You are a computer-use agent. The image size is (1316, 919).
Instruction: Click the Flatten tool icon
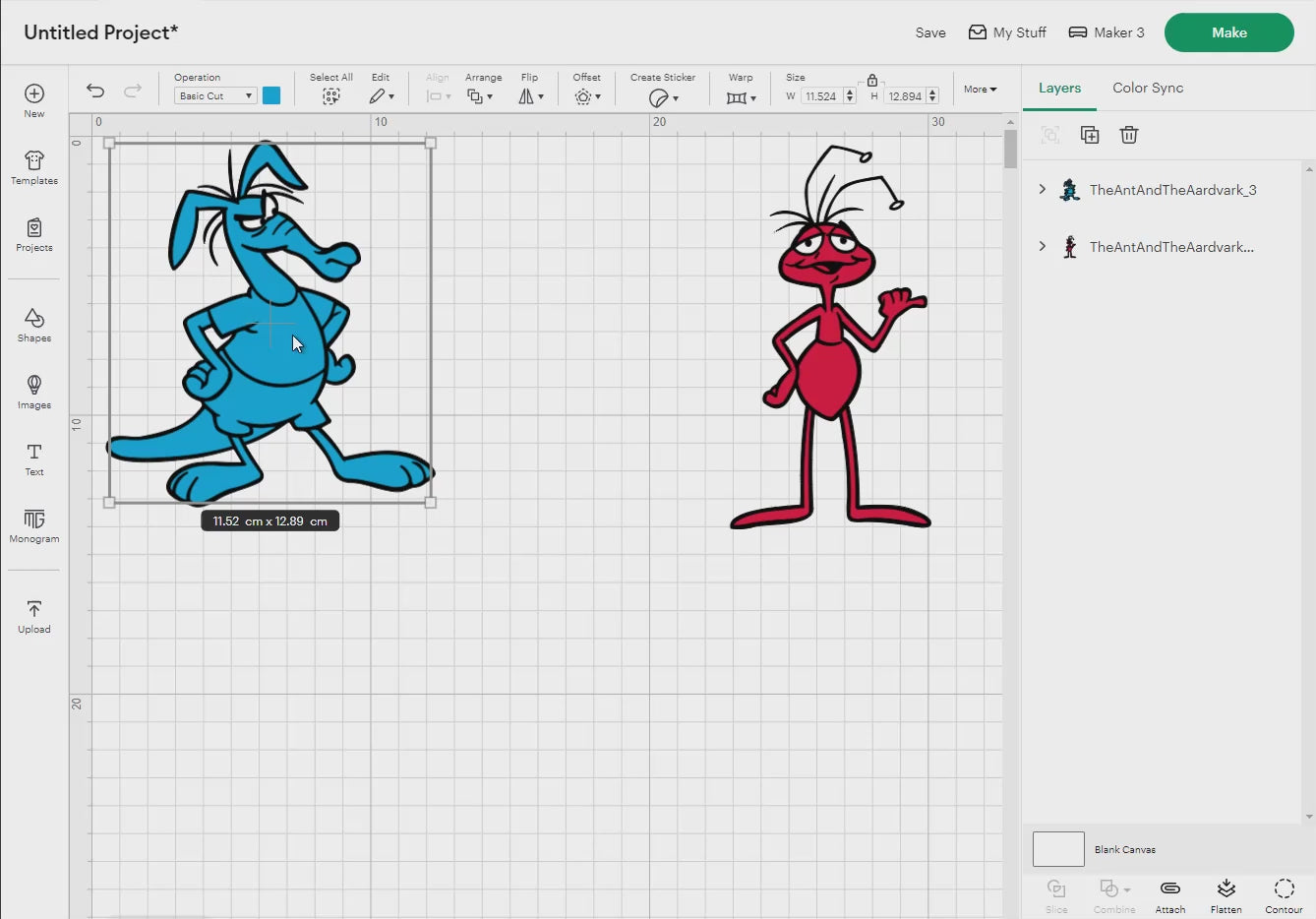tap(1226, 888)
